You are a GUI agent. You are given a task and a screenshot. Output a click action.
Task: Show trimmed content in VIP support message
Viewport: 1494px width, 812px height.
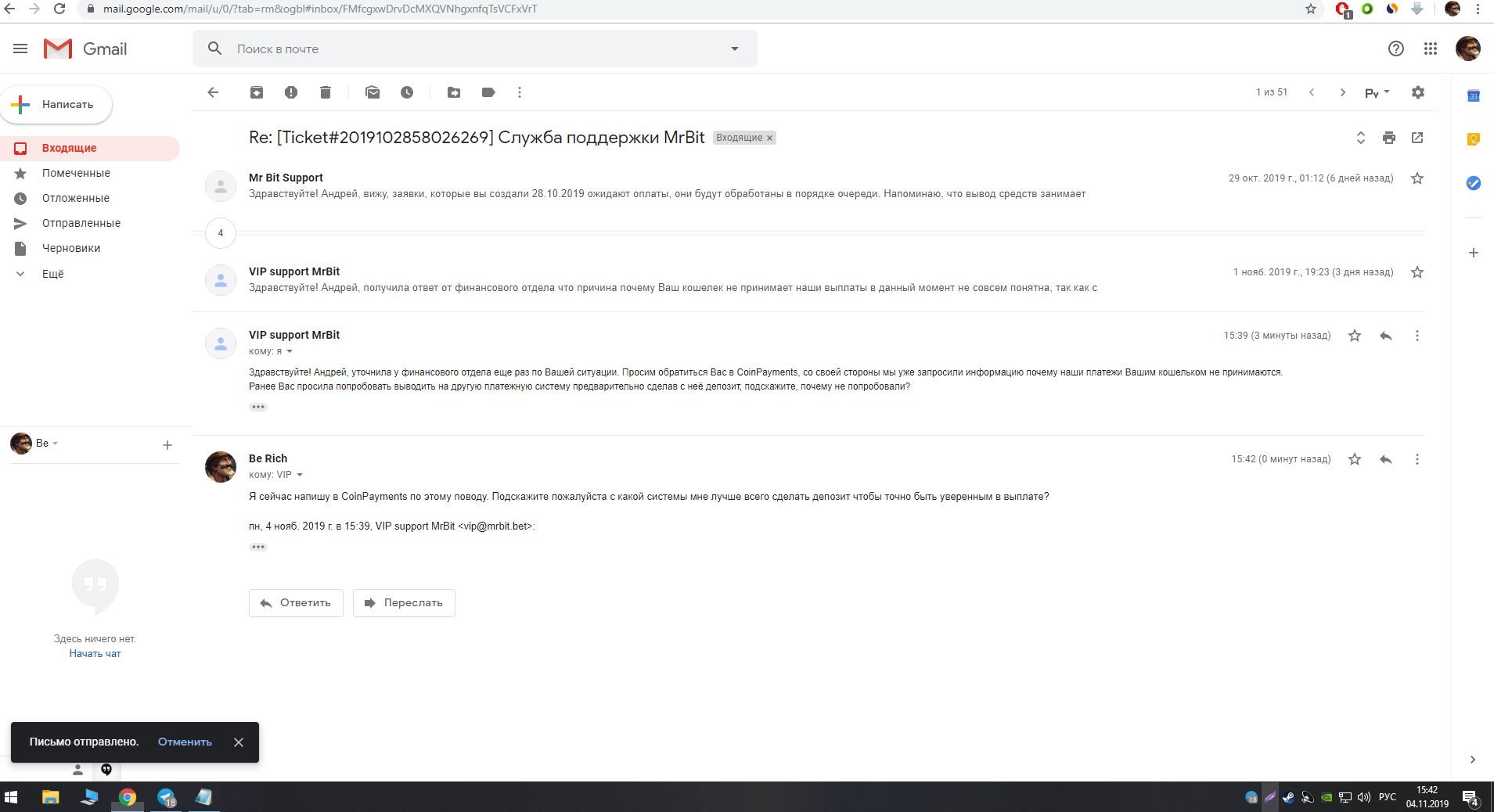pos(258,407)
